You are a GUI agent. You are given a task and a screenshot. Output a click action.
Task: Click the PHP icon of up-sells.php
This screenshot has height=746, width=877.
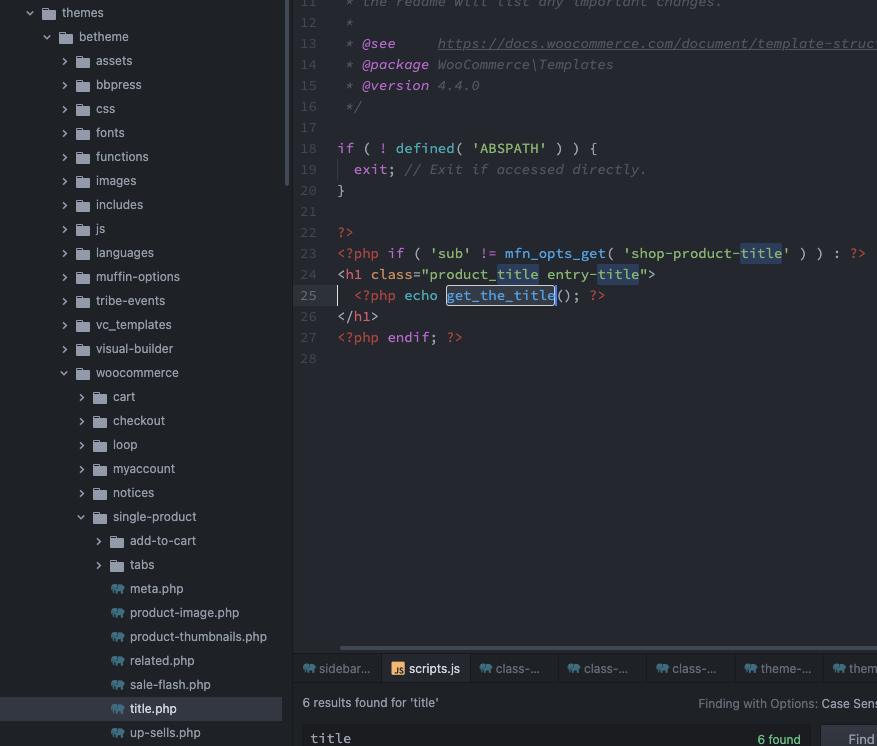[x=117, y=733]
